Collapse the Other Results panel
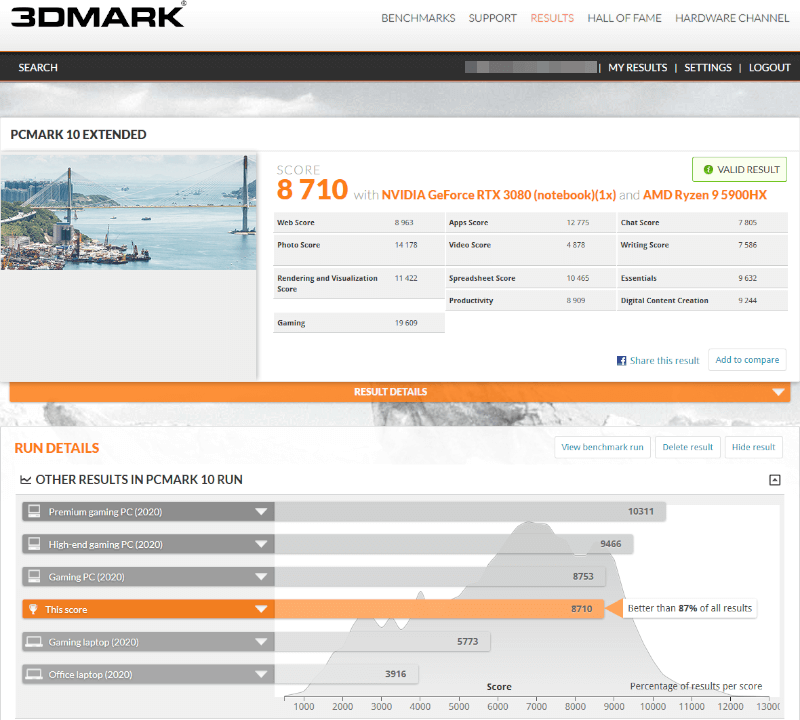Image resolution: width=800 pixels, height=720 pixels. tap(774, 480)
